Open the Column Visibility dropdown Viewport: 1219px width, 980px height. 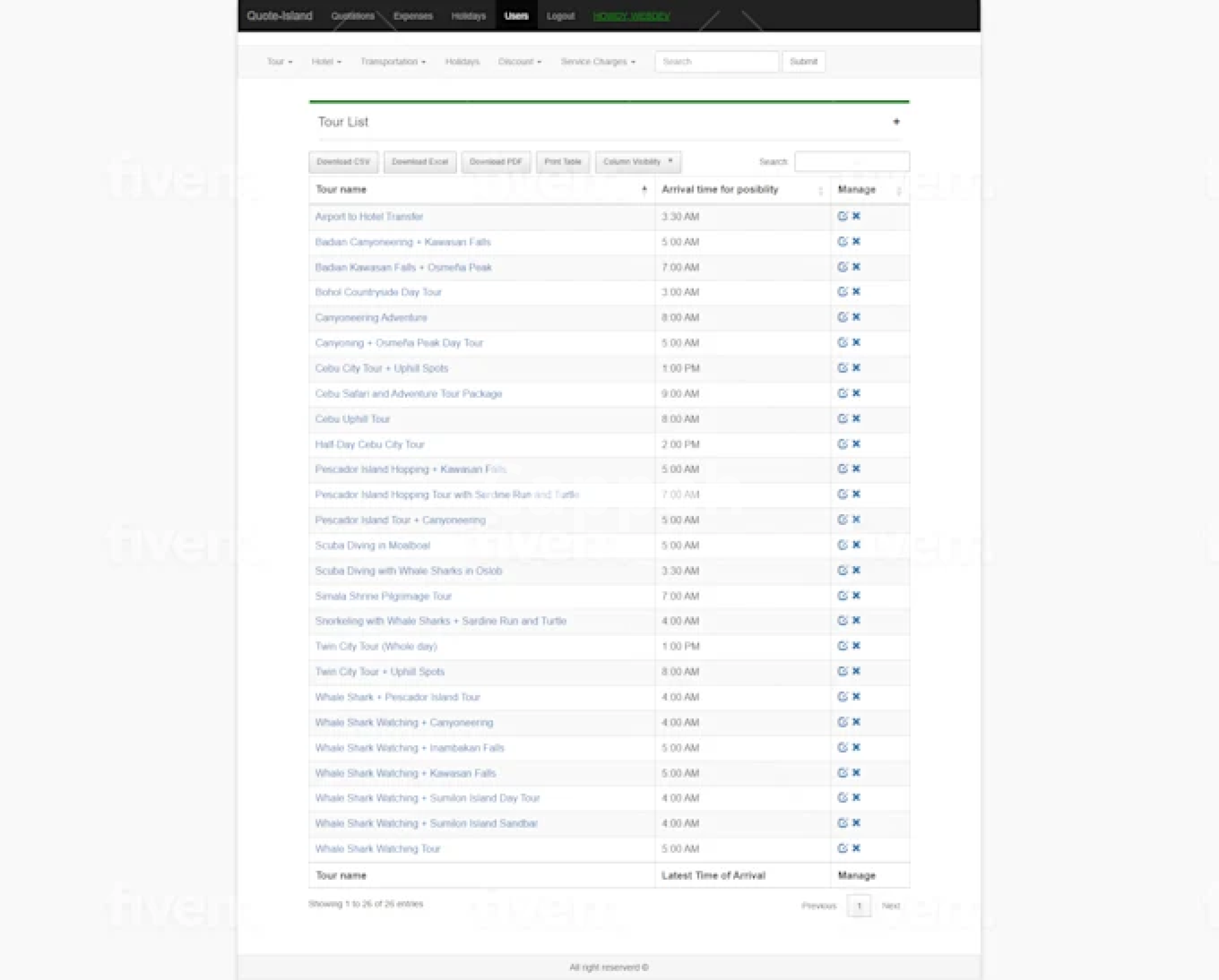point(637,162)
